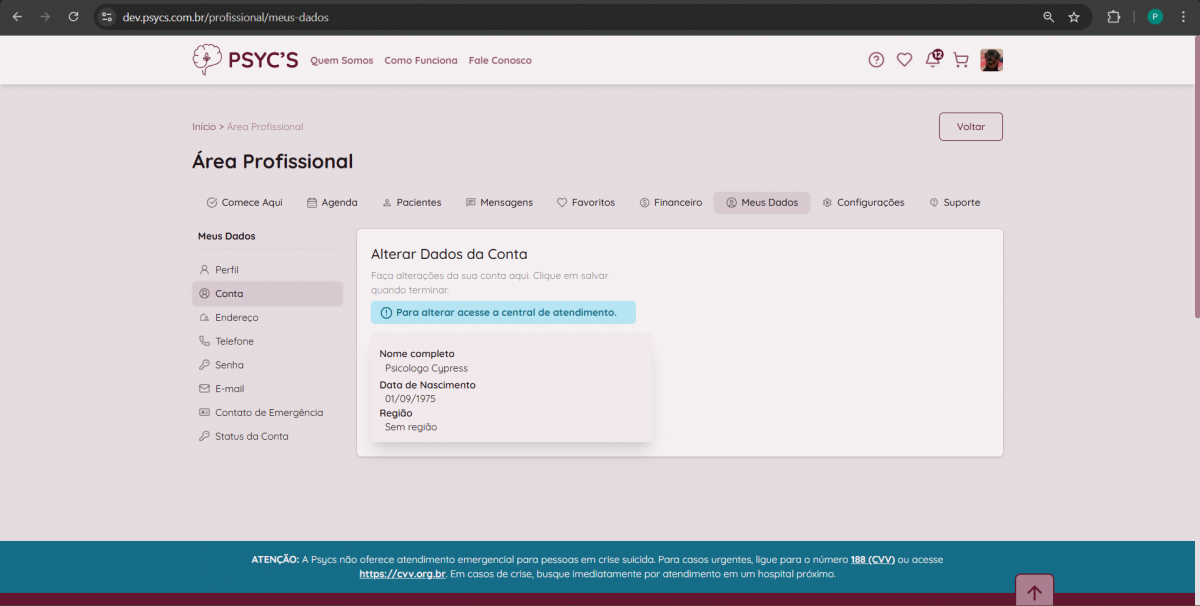This screenshot has width=1200, height=606.
Task: Open notifications bell with 12 badge
Action: (933, 60)
